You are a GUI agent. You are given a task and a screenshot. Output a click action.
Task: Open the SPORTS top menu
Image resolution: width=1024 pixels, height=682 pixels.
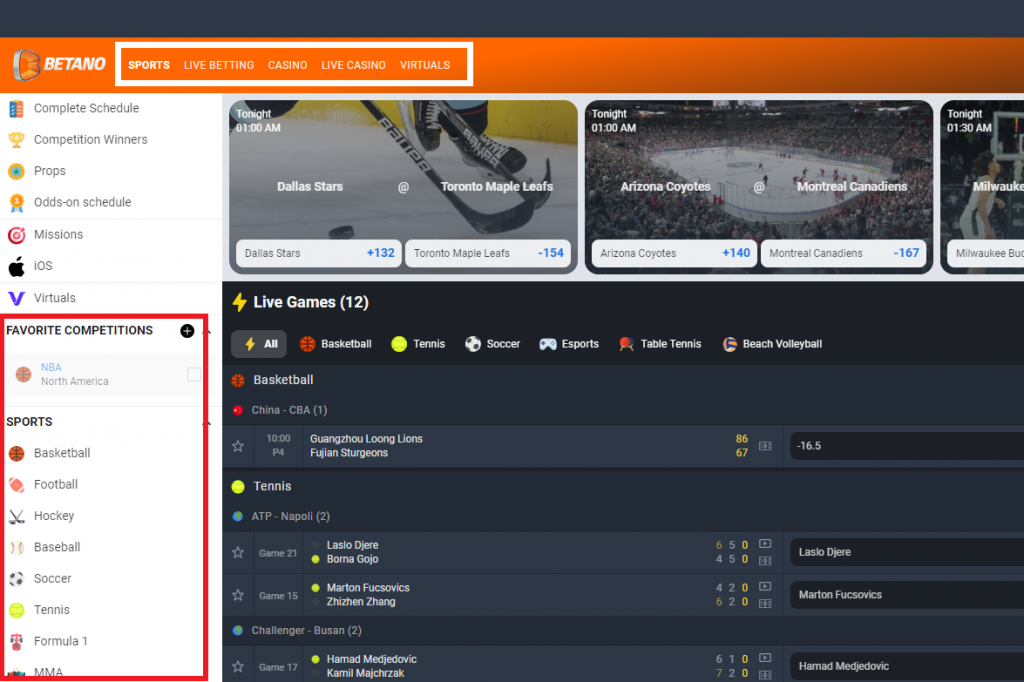click(149, 65)
